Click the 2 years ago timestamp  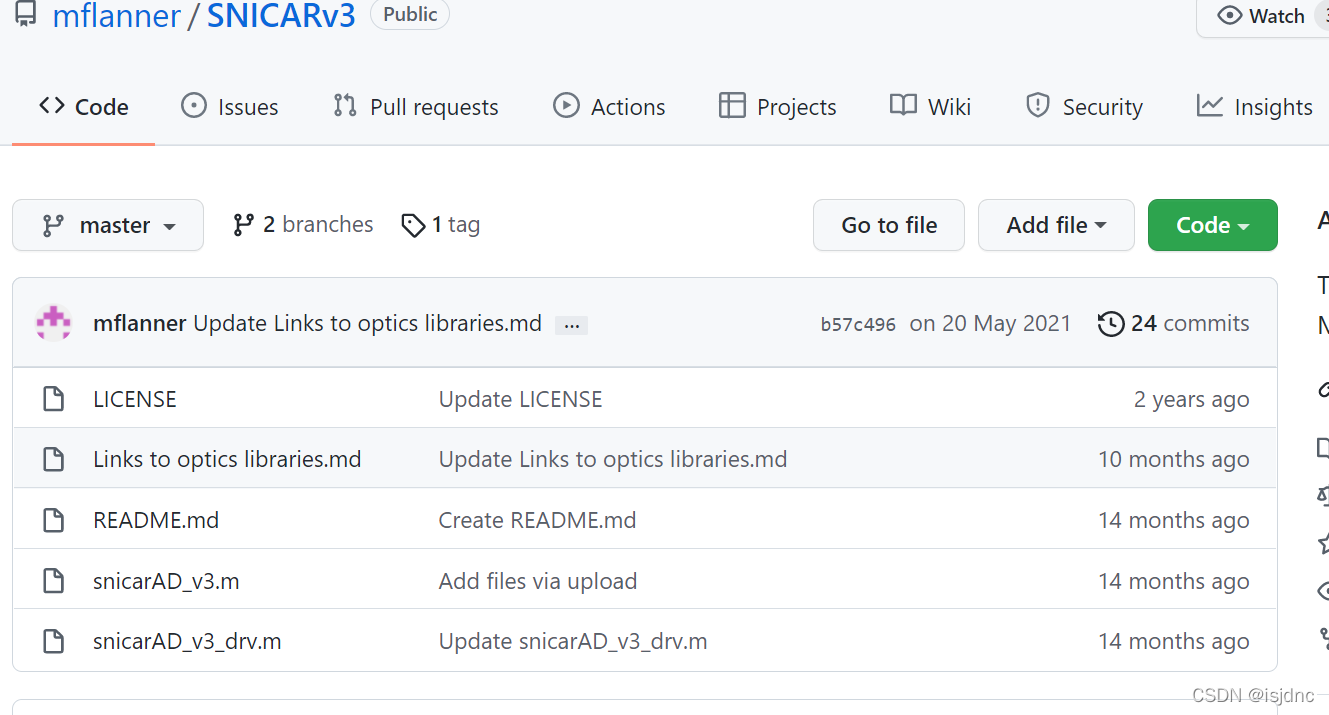tap(1192, 399)
